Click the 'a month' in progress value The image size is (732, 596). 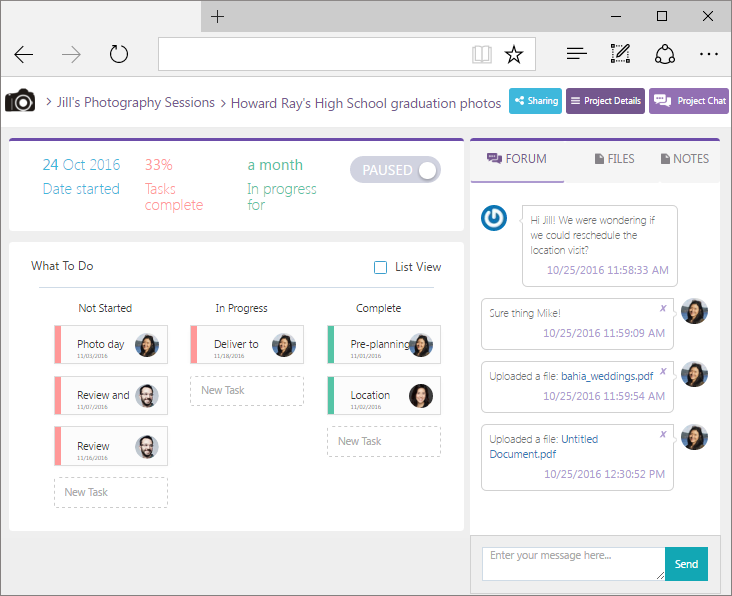point(275,165)
